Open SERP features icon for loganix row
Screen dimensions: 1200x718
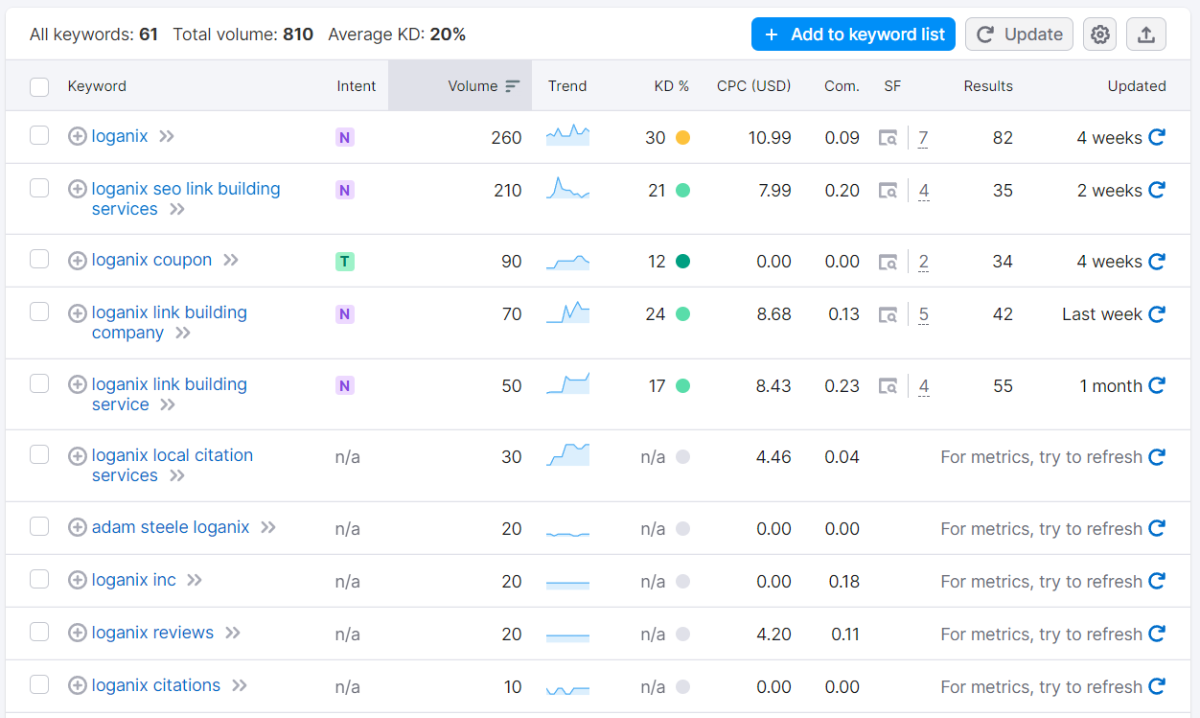coord(887,138)
